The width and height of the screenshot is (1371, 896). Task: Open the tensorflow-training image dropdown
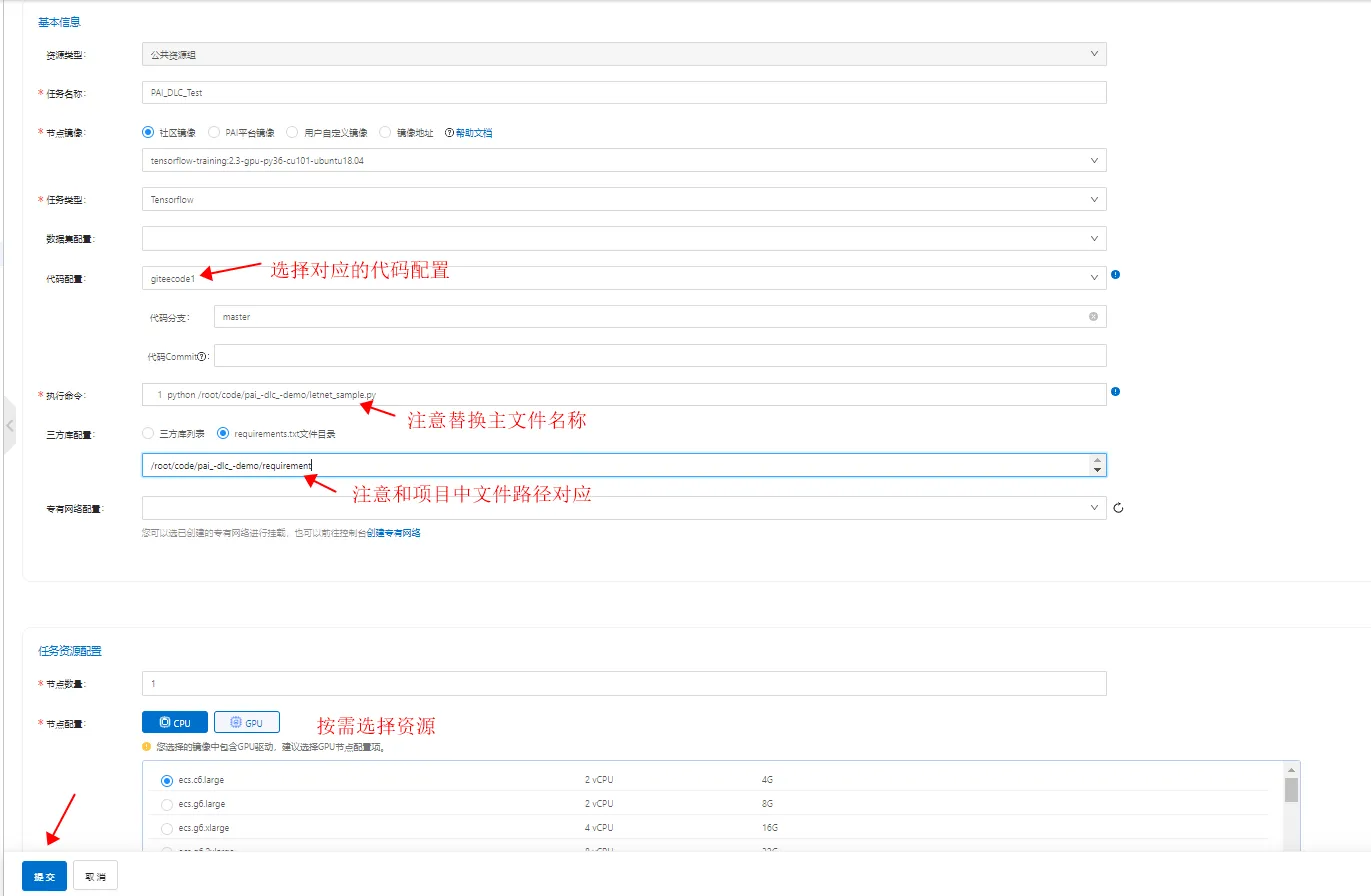pyautogui.click(x=624, y=160)
